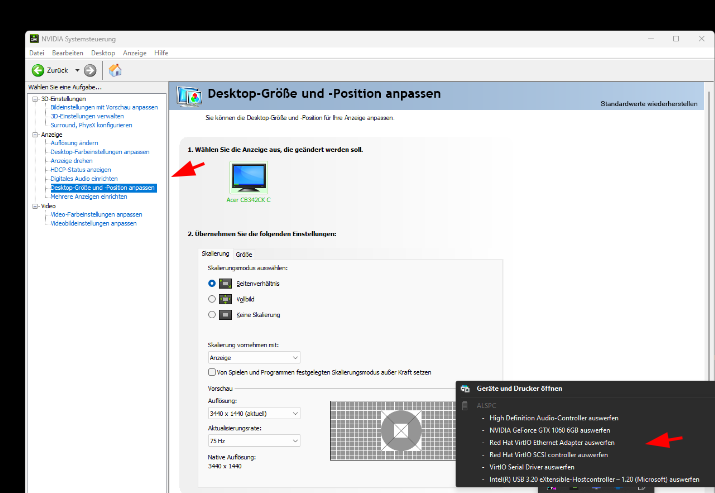This screenshot has height=493, width=715.
Task: Collapse the 3D-Einstellungen tree node
Action: (x=35, y=99)
